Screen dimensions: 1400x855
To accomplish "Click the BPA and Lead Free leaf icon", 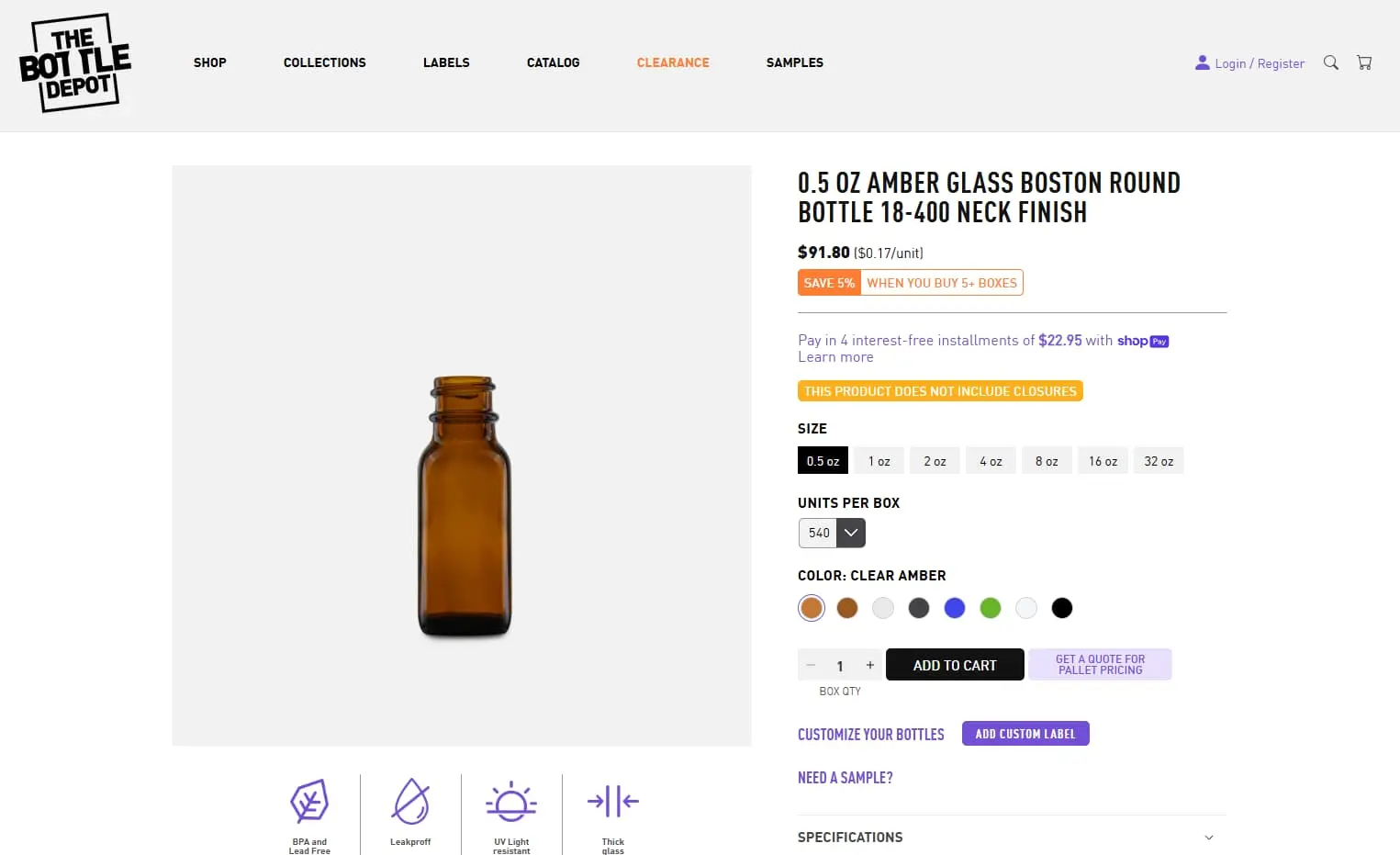I will [309, 800].
